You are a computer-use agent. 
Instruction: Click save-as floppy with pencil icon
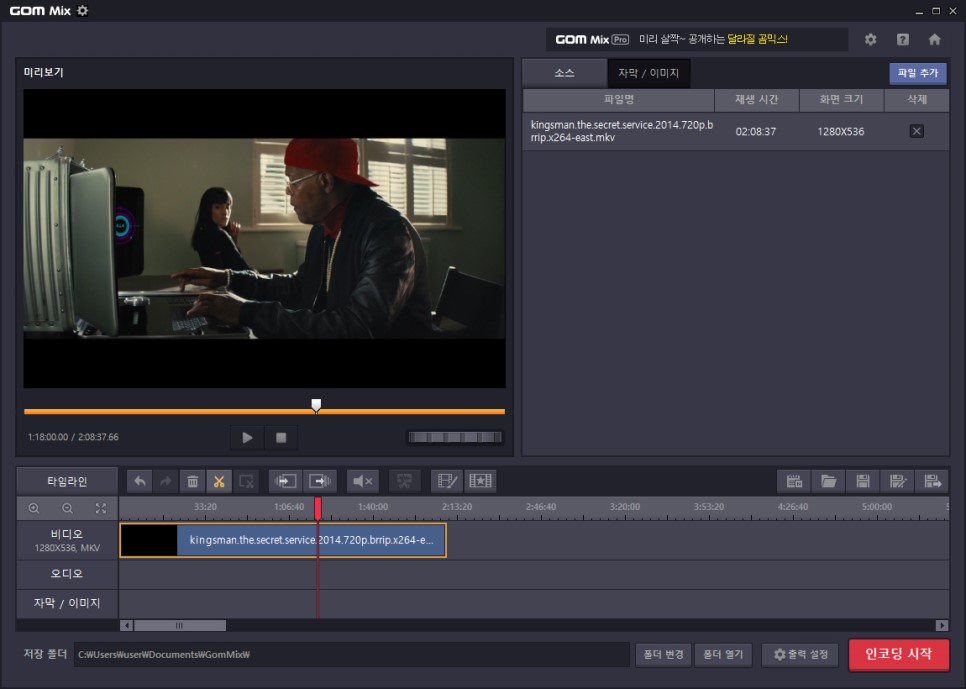(898, 481)
